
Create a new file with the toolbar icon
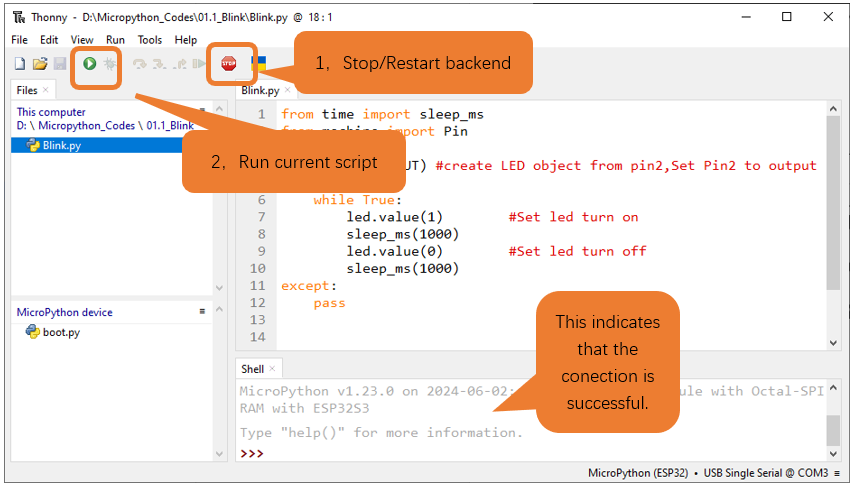coord(20,64)
